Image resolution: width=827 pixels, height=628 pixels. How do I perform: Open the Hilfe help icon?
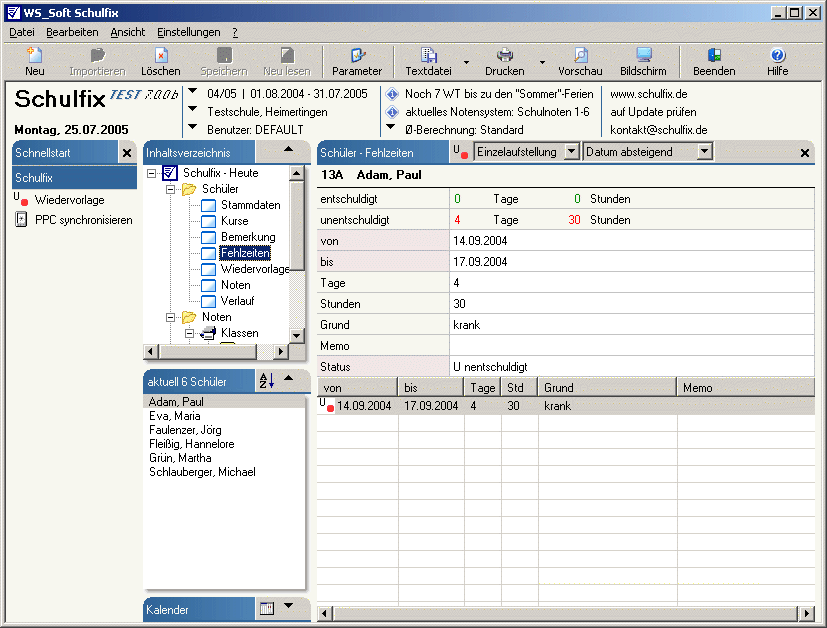coord(777,56)
